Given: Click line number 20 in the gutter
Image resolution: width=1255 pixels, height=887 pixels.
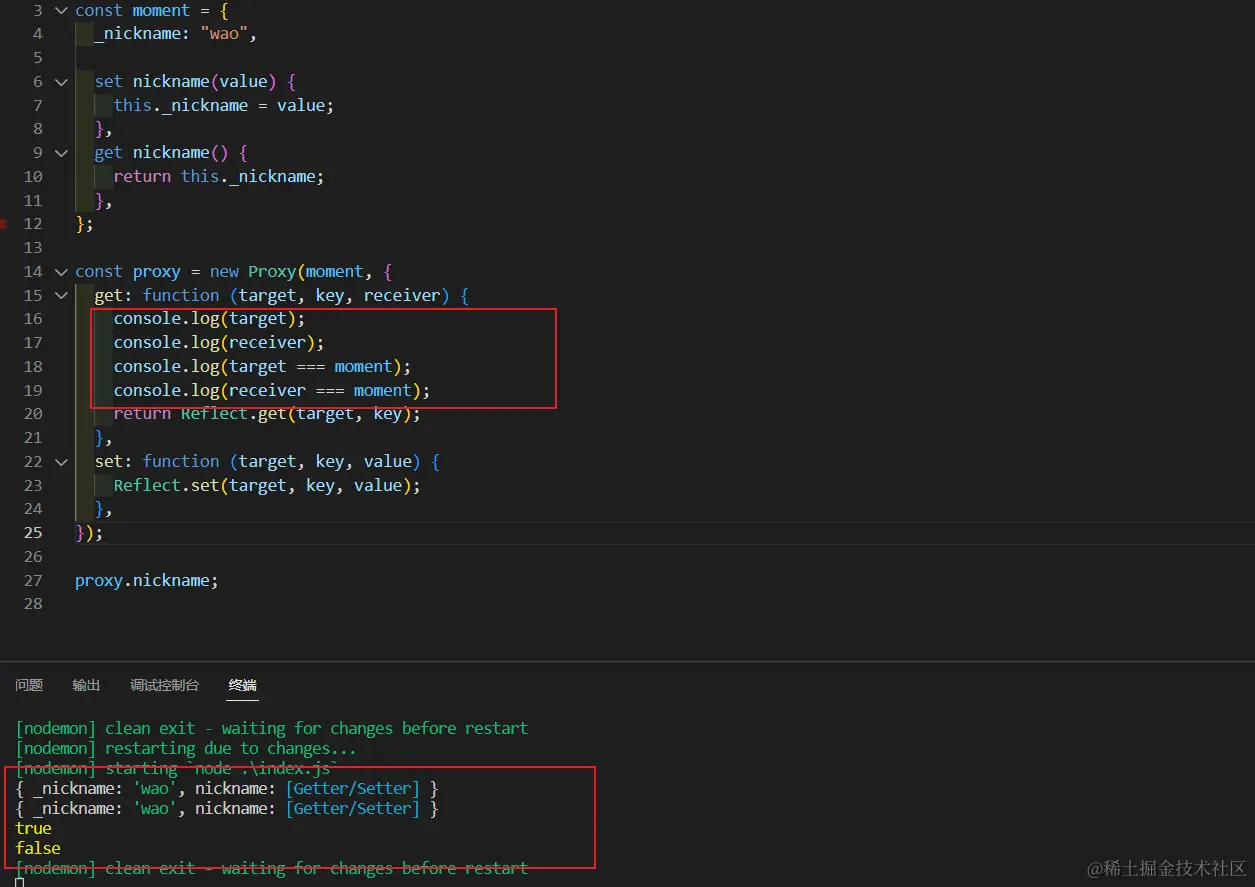Looking at the screenshot, I should coord(32,414).
